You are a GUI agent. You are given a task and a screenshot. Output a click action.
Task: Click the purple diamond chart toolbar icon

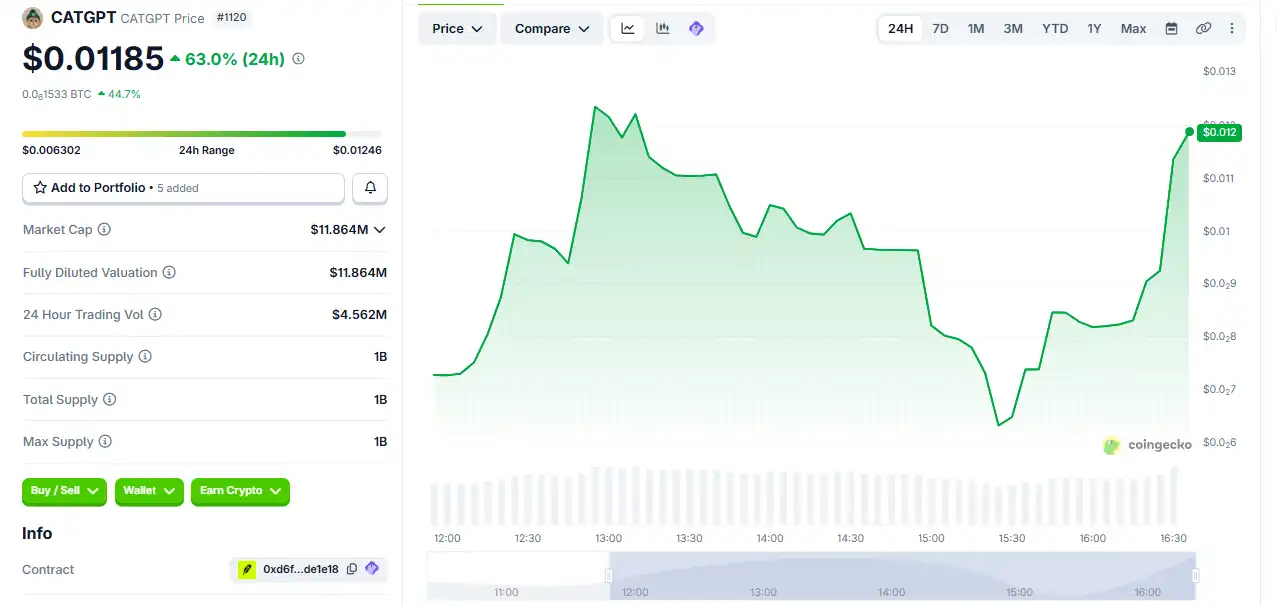pyautogui.click(x=696, y=28)
